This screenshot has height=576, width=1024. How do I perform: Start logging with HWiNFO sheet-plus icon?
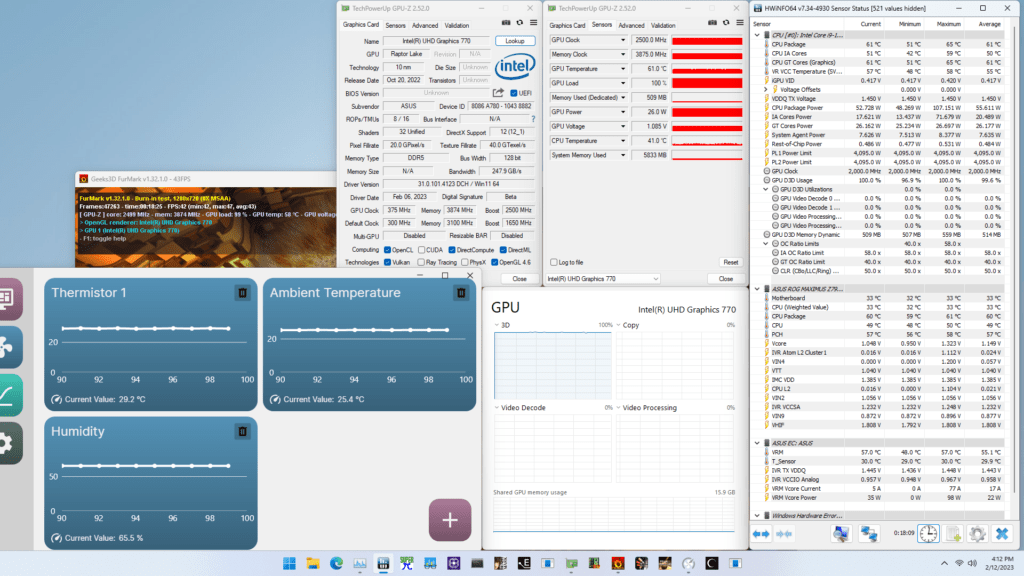[953, 534]
